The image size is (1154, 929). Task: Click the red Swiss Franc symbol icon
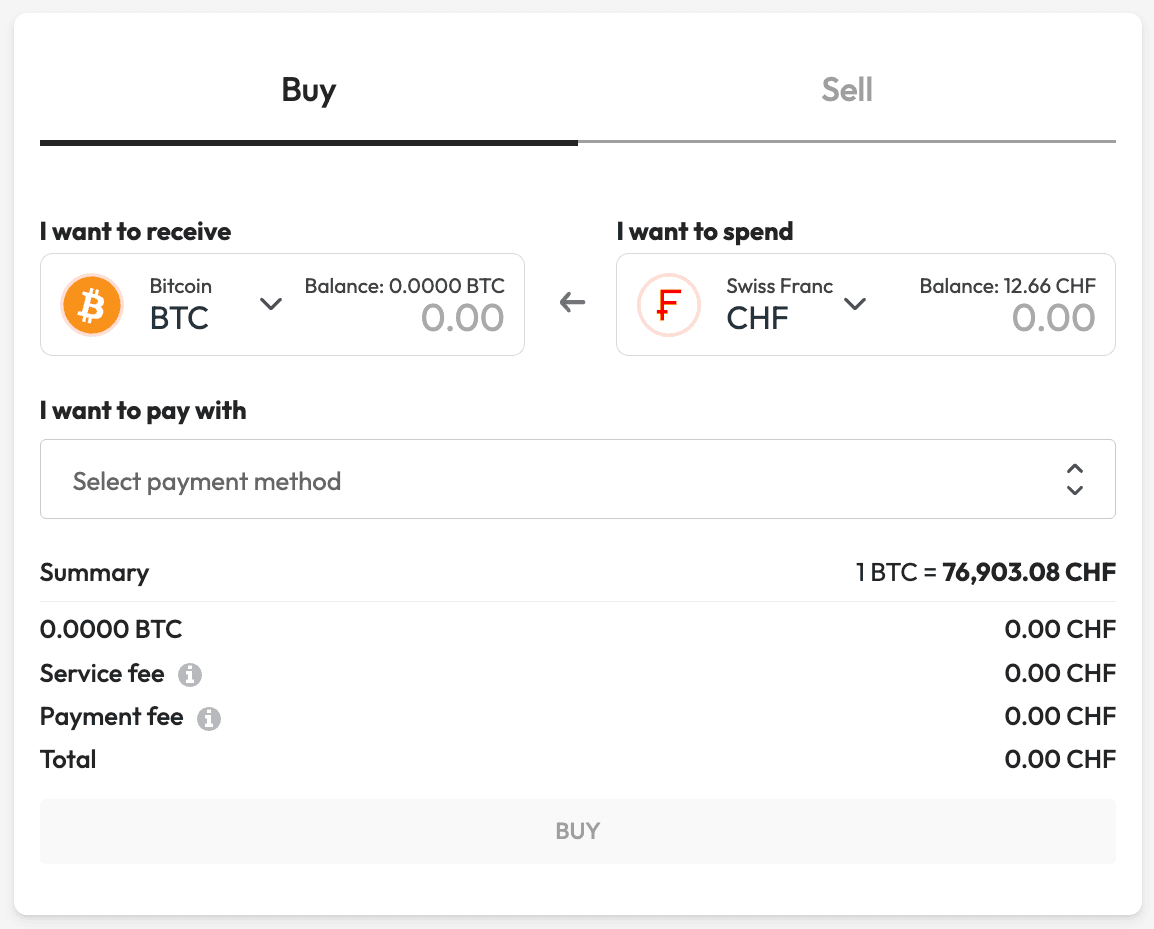pos(668,305)
